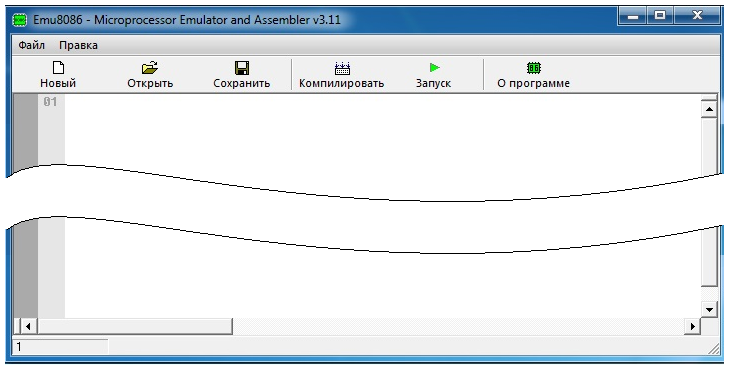Open a file with Открыть folder icon

[x=150, y=68]
